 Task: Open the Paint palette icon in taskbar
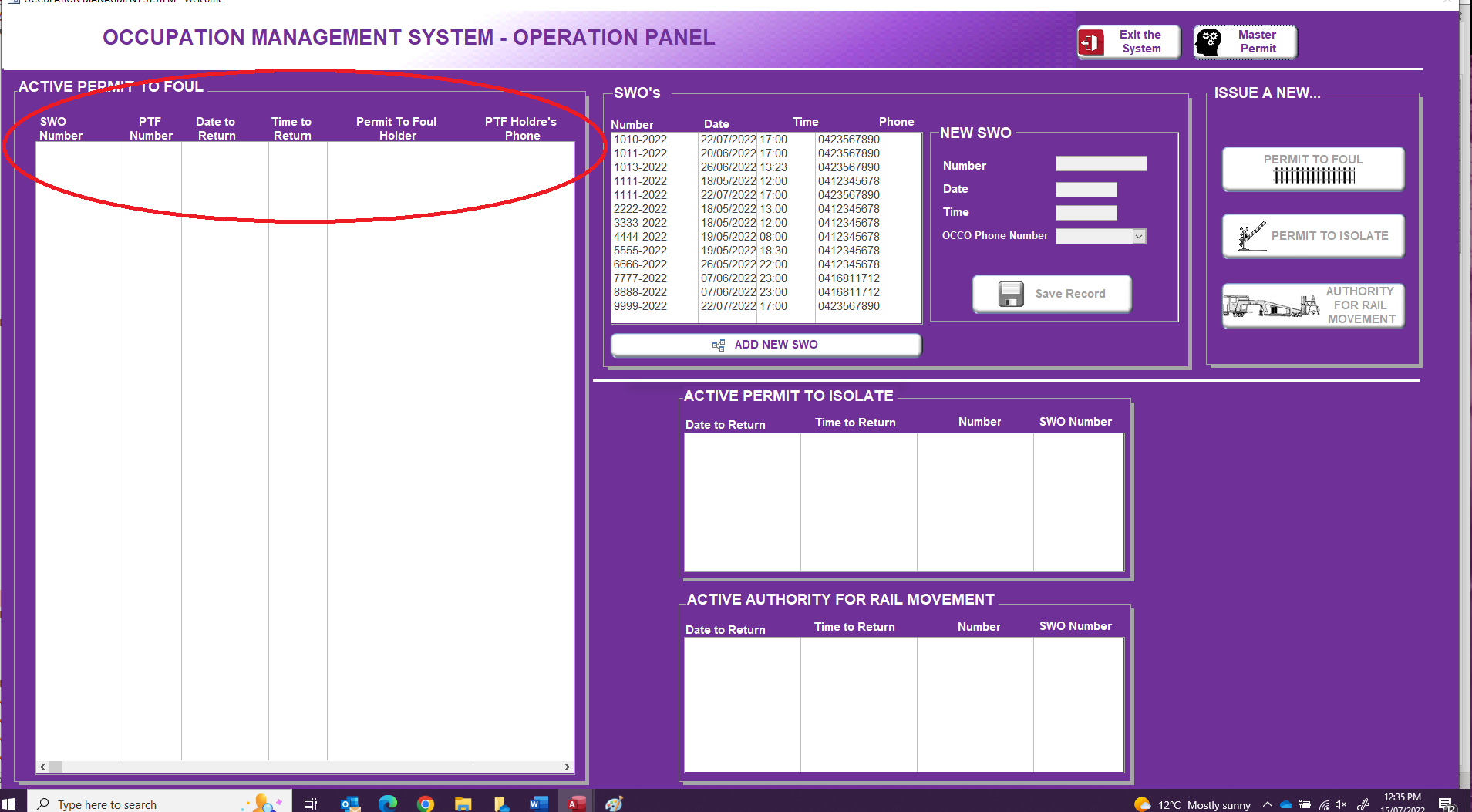(614, 804)
